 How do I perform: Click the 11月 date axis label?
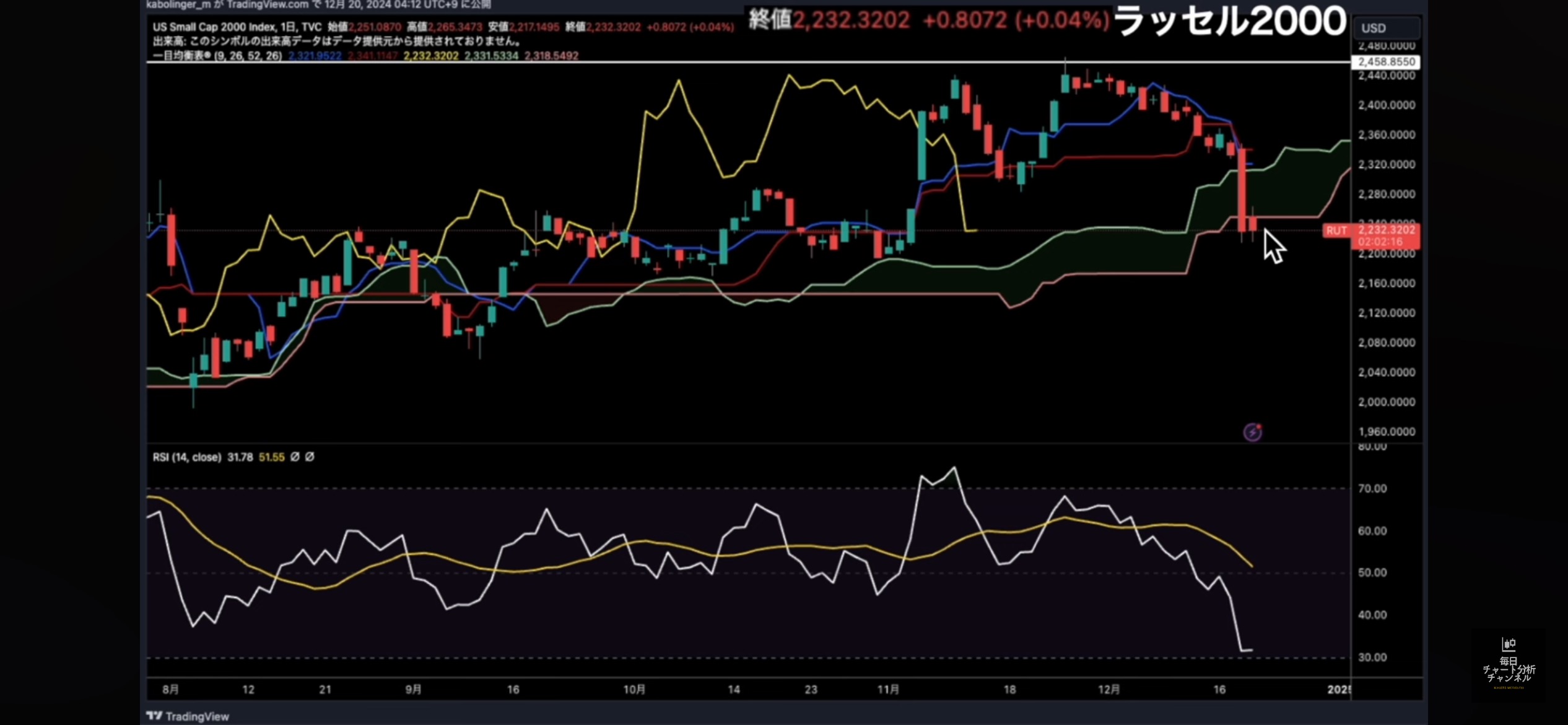[888, 689]
